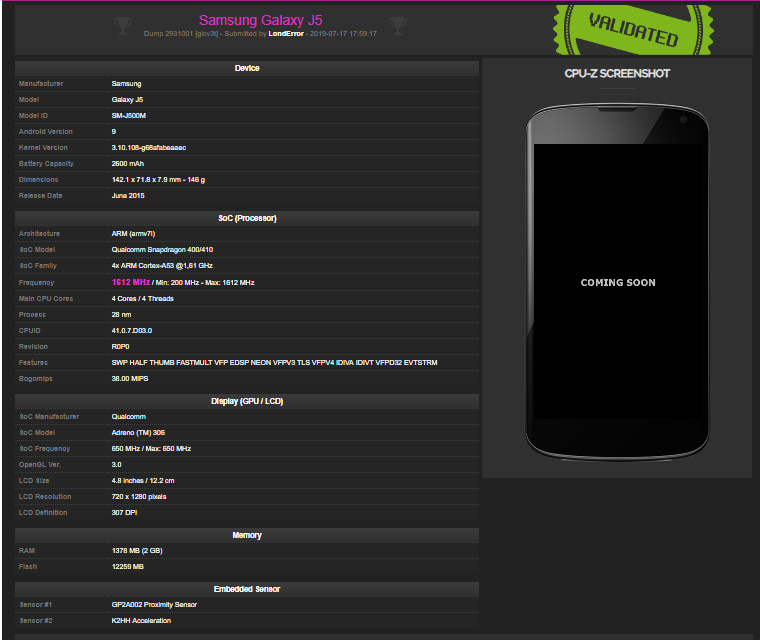Select the Model ID value SM-J500M

[x=129, y=116]
